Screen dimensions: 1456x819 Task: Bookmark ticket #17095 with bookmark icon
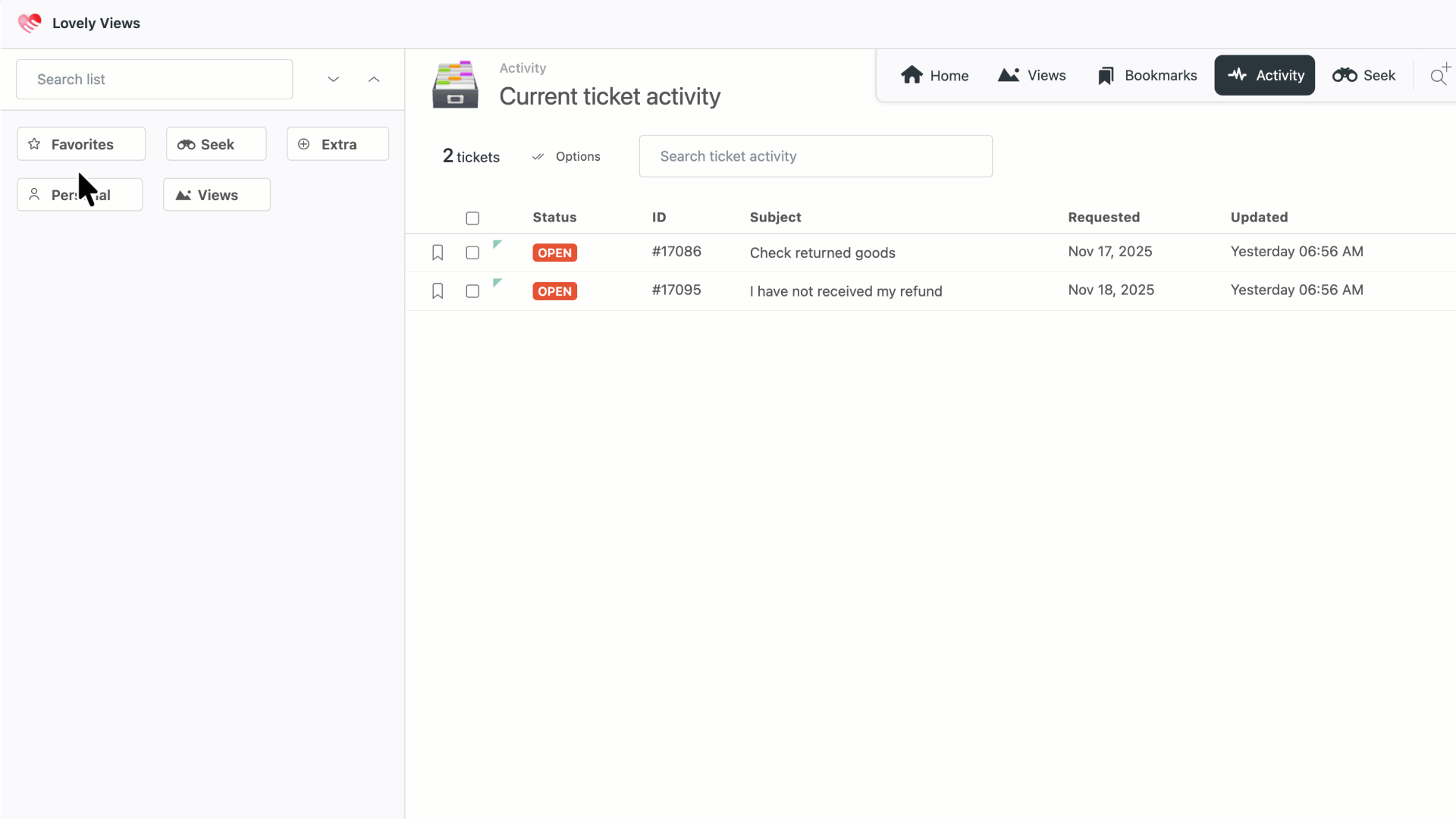438,291
